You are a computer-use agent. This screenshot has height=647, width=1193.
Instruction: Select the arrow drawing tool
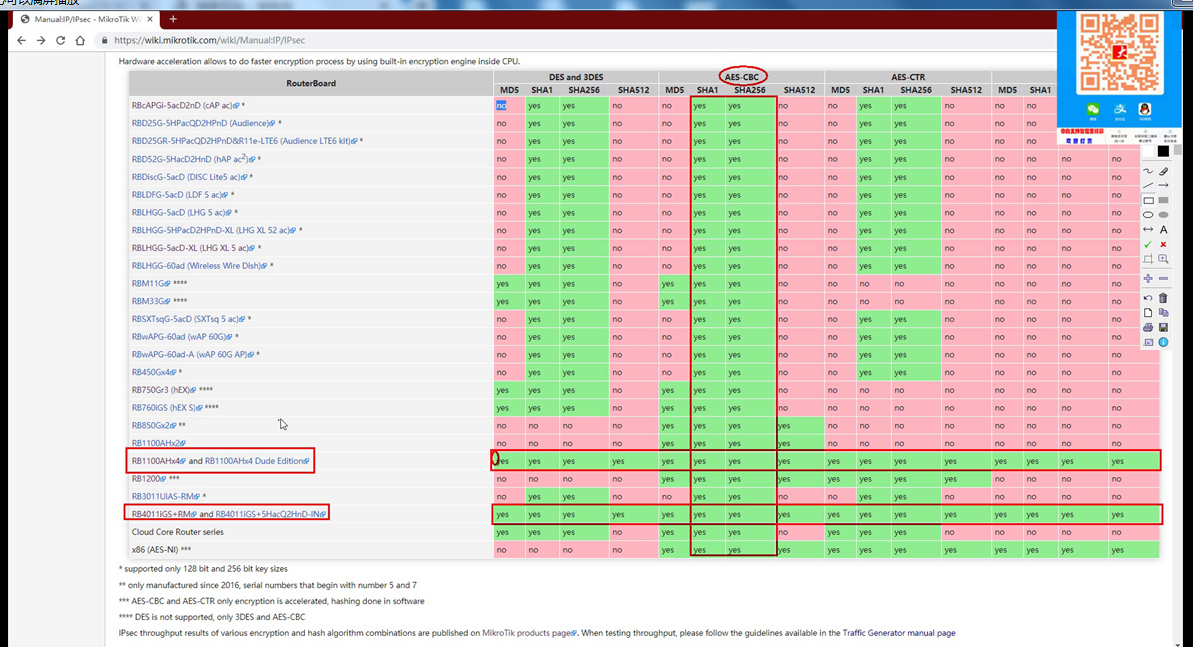[x=1163, y=186]
